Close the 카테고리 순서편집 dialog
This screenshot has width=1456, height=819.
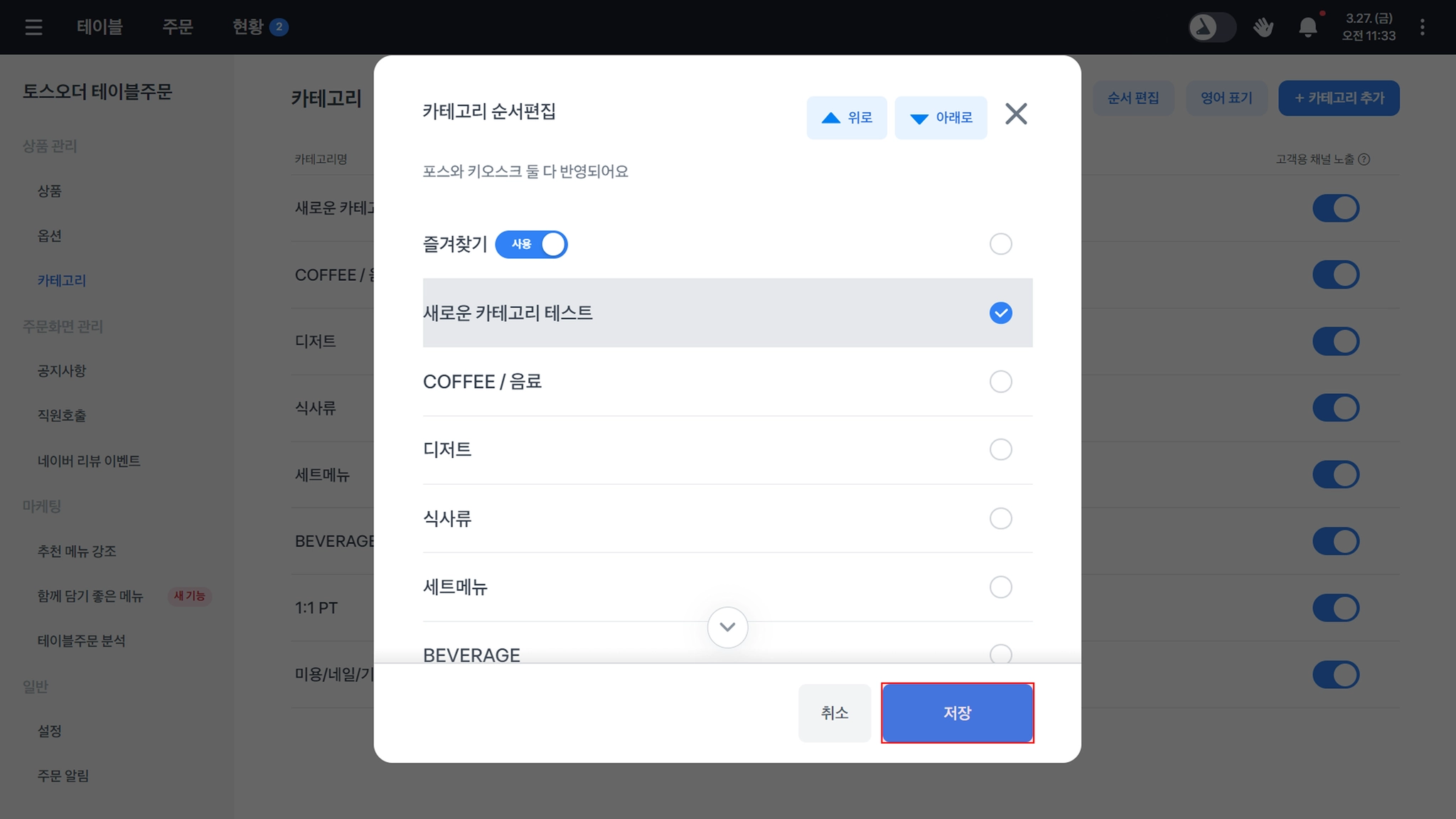pyautogui.click(x=1016, y=114)
